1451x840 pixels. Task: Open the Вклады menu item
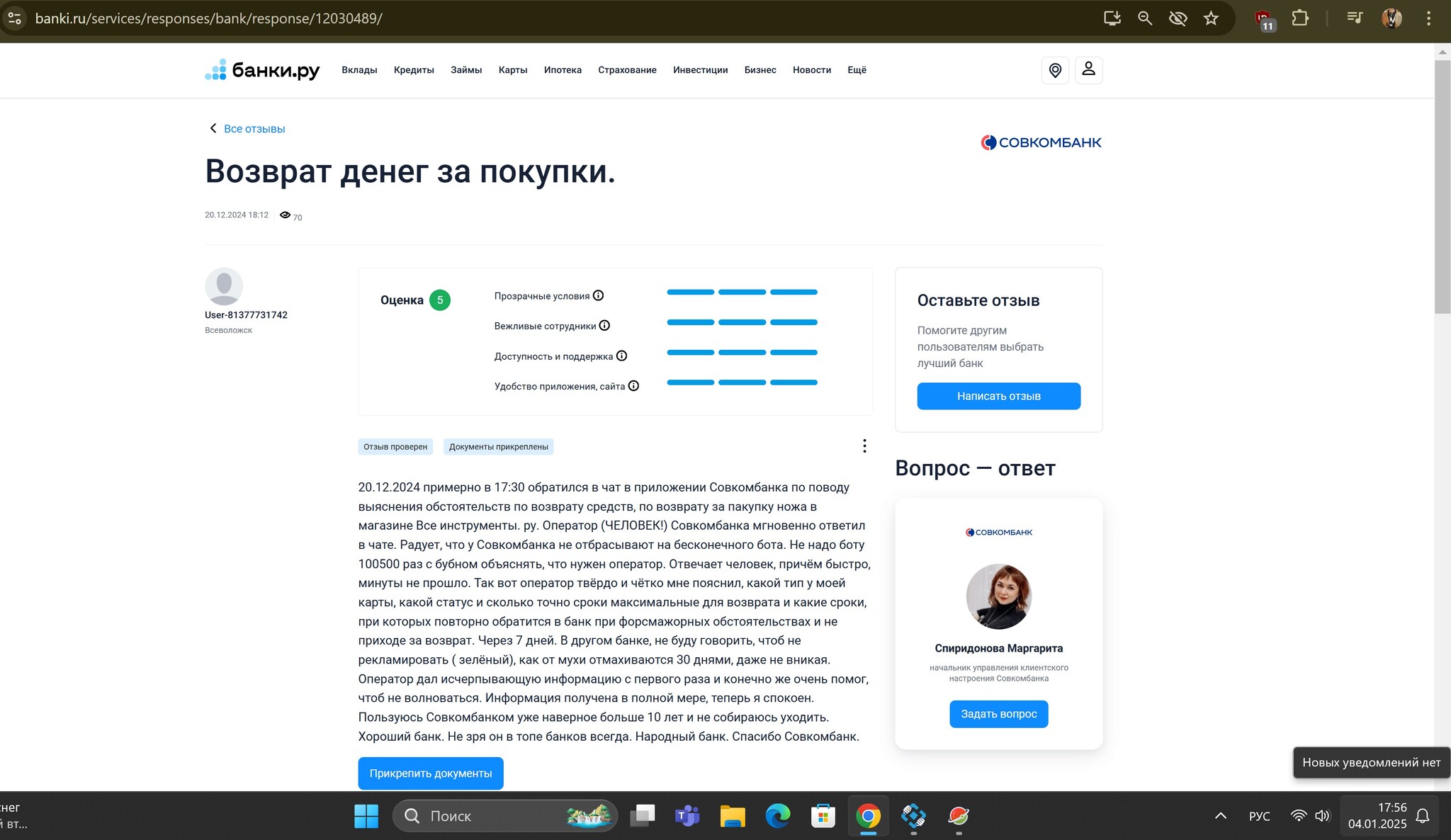tap(359, 70)
